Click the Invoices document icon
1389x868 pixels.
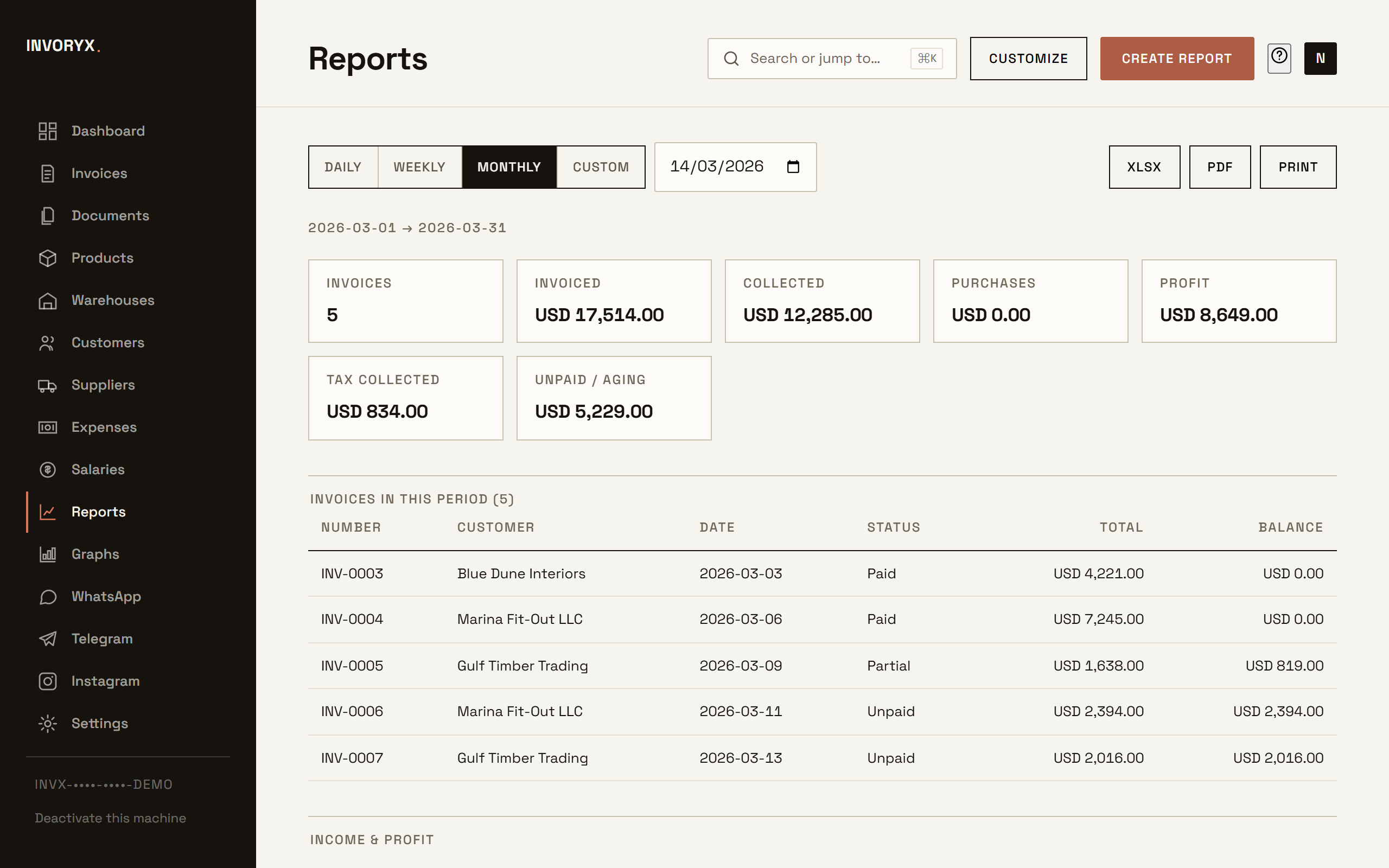48,174
